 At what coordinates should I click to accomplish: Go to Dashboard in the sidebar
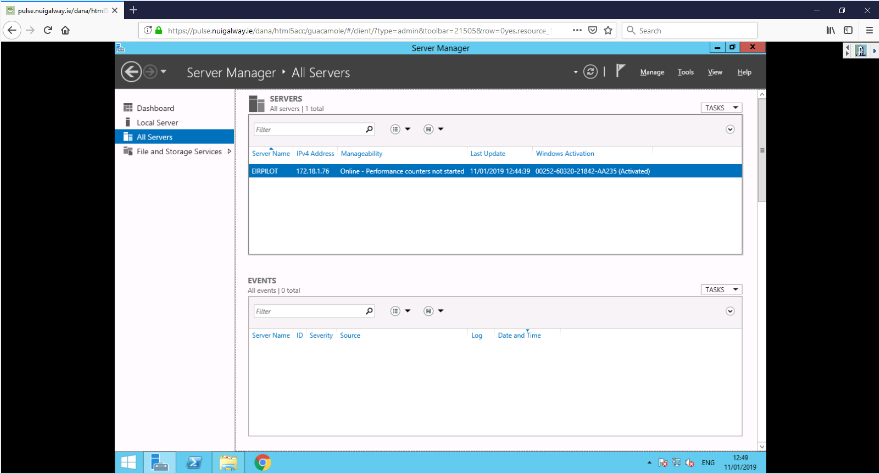[155, 108]
